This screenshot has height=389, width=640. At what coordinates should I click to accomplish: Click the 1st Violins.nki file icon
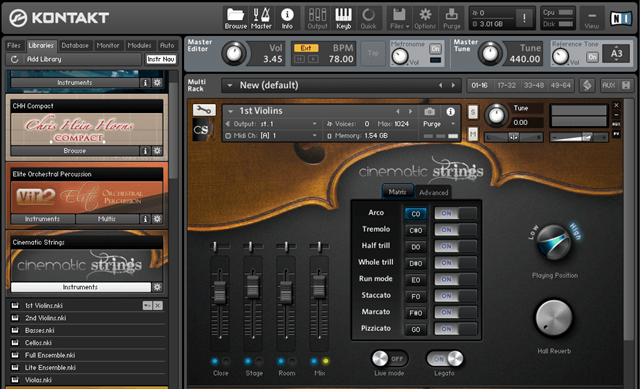(15, 305)
